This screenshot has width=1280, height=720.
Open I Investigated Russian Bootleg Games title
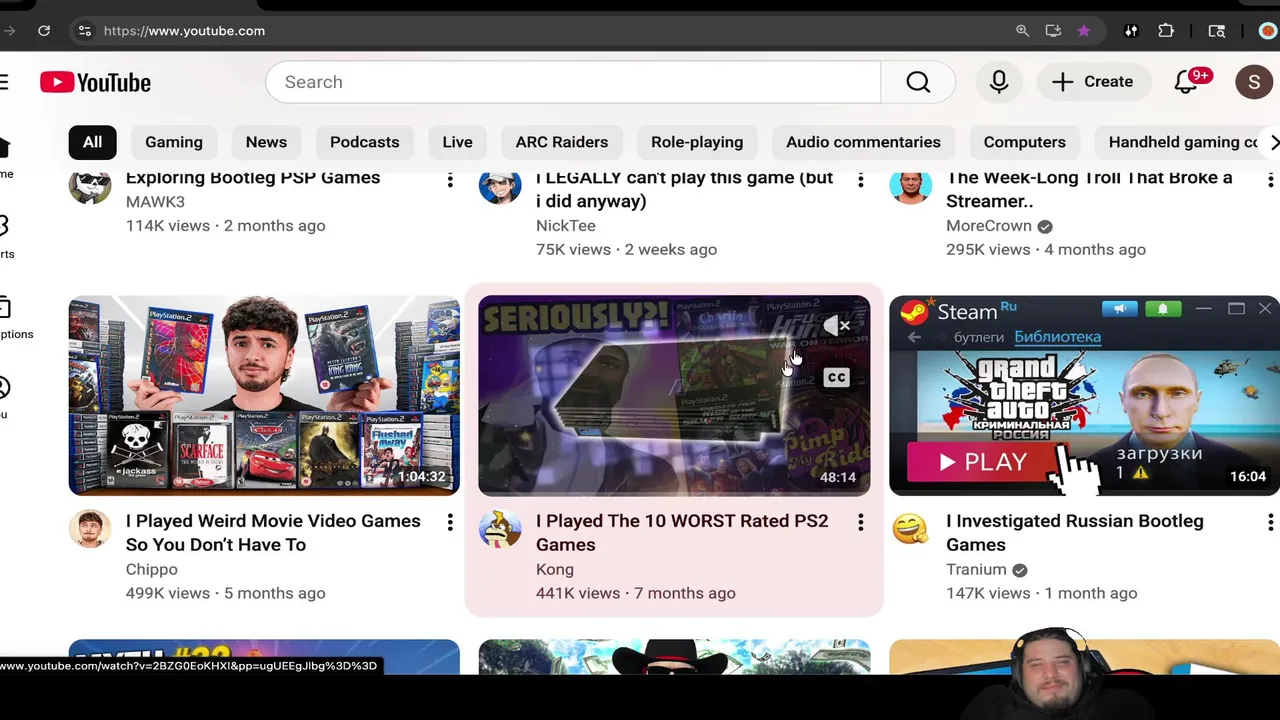coord(1075,533)
